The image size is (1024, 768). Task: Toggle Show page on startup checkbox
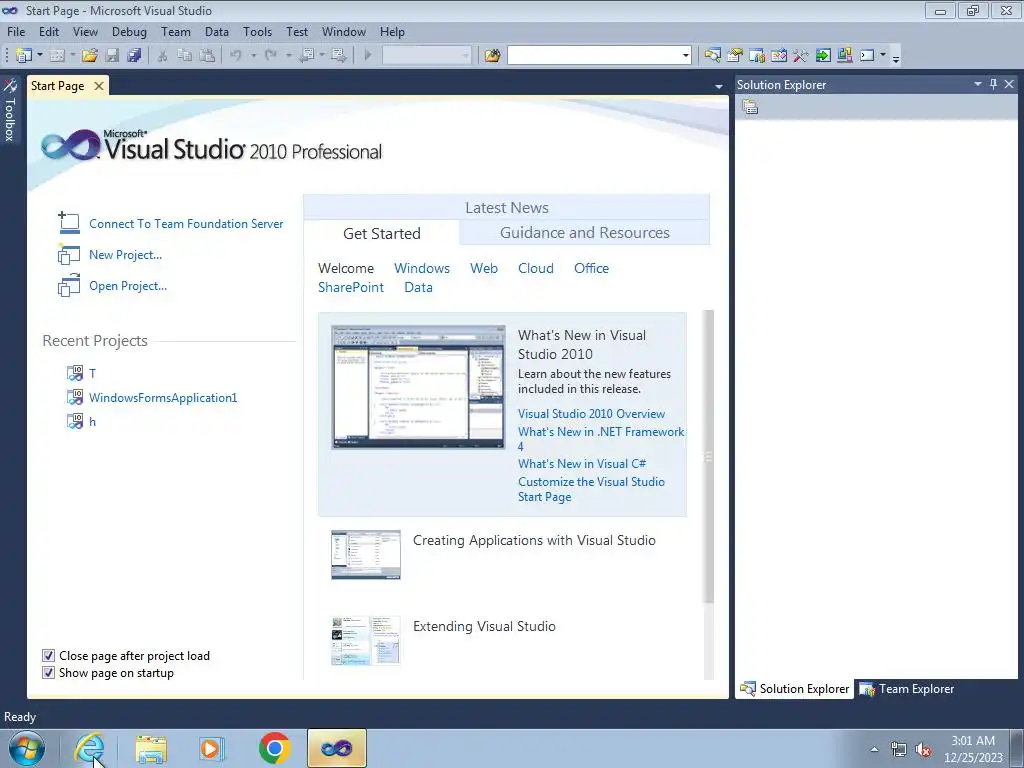[x=48, y=673]
